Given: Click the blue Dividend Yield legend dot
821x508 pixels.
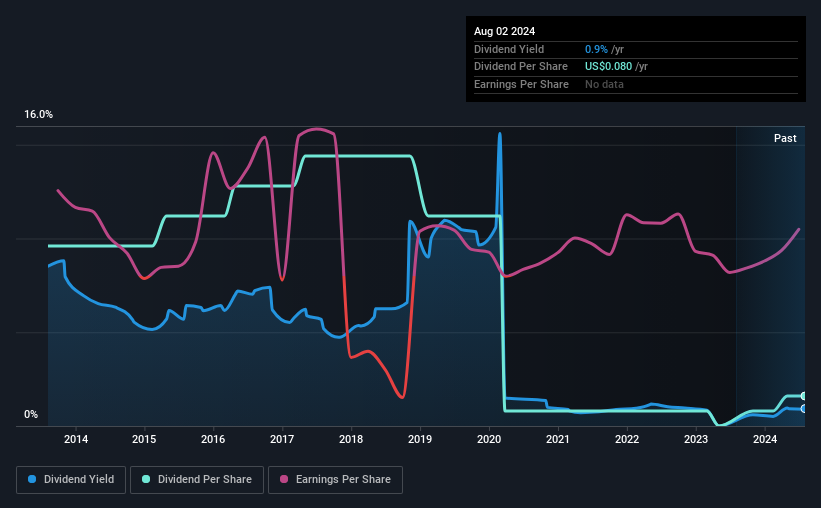Looking at the screenshot, I should tap(32, 479).
